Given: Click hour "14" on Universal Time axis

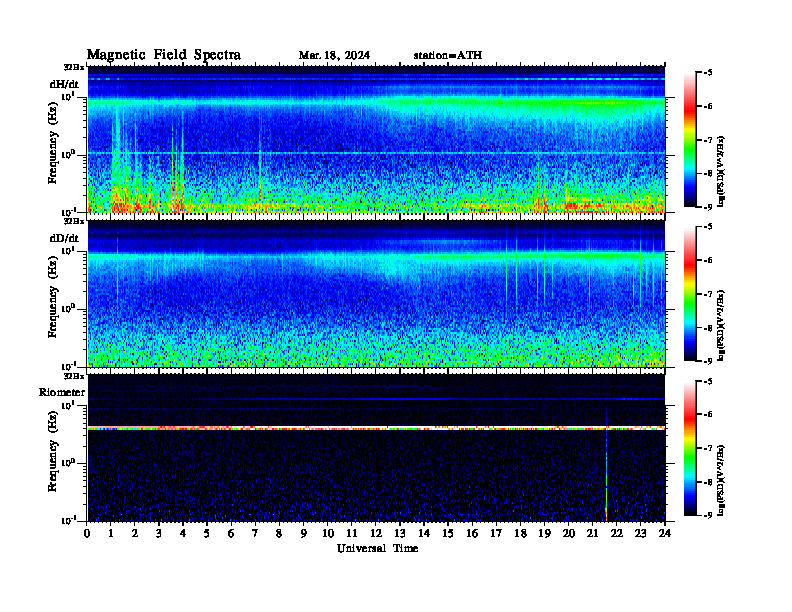Looking at the screenshot, I should pos(424,533).
